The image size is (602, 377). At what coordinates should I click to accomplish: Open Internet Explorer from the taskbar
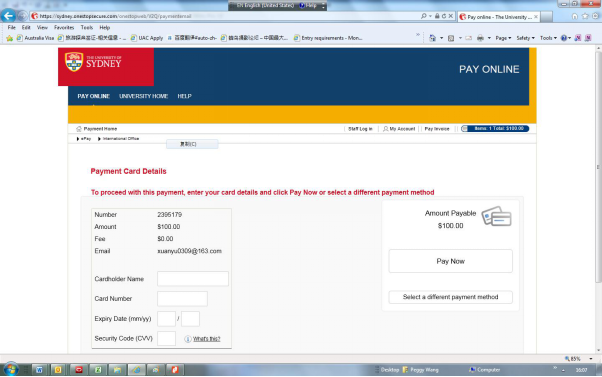[137, 370]
